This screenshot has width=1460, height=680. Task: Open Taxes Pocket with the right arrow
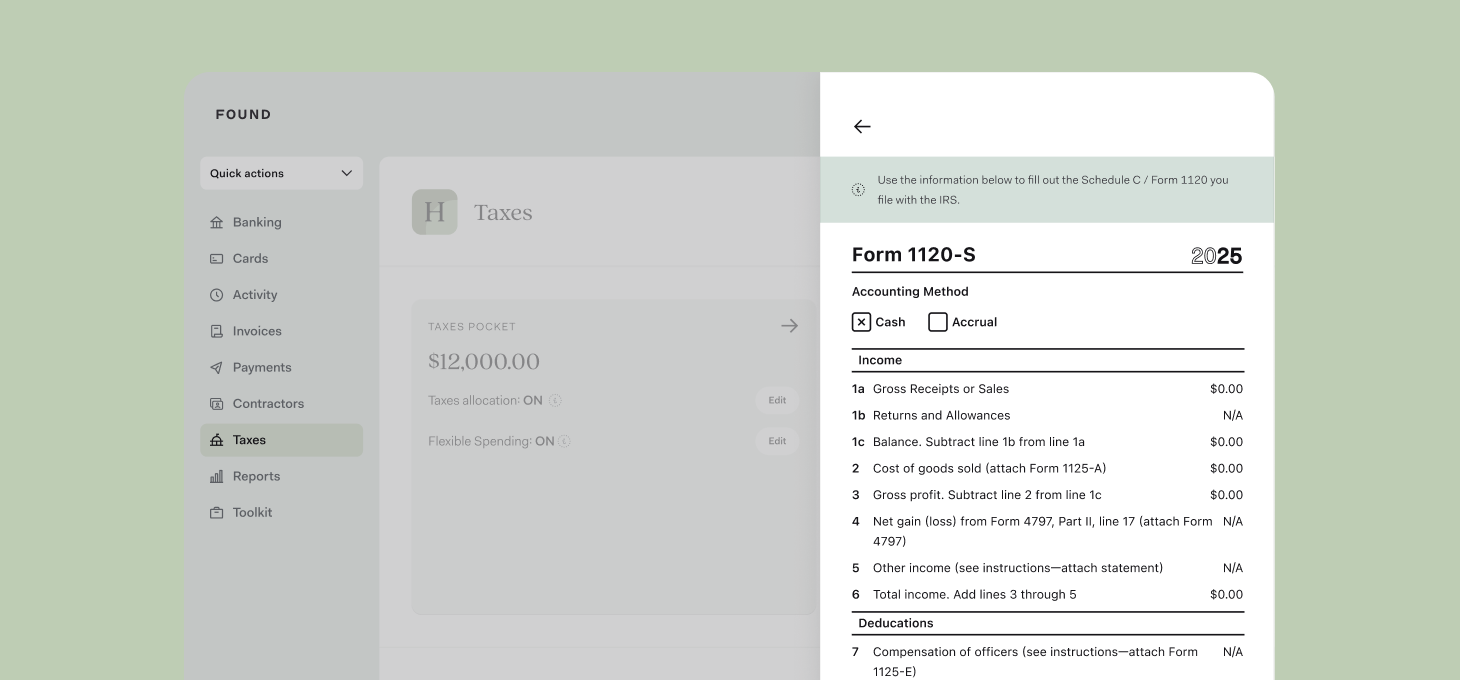(789, 326)
